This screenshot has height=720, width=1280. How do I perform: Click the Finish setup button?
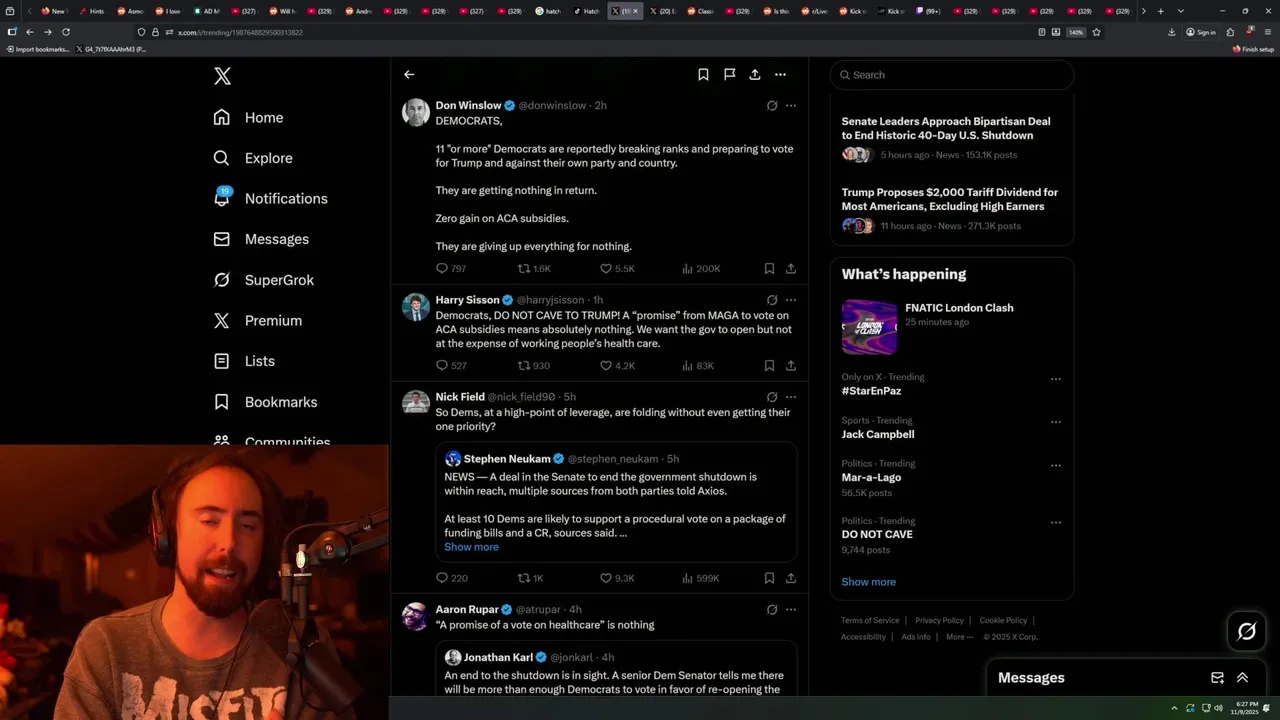(1254, 49)
